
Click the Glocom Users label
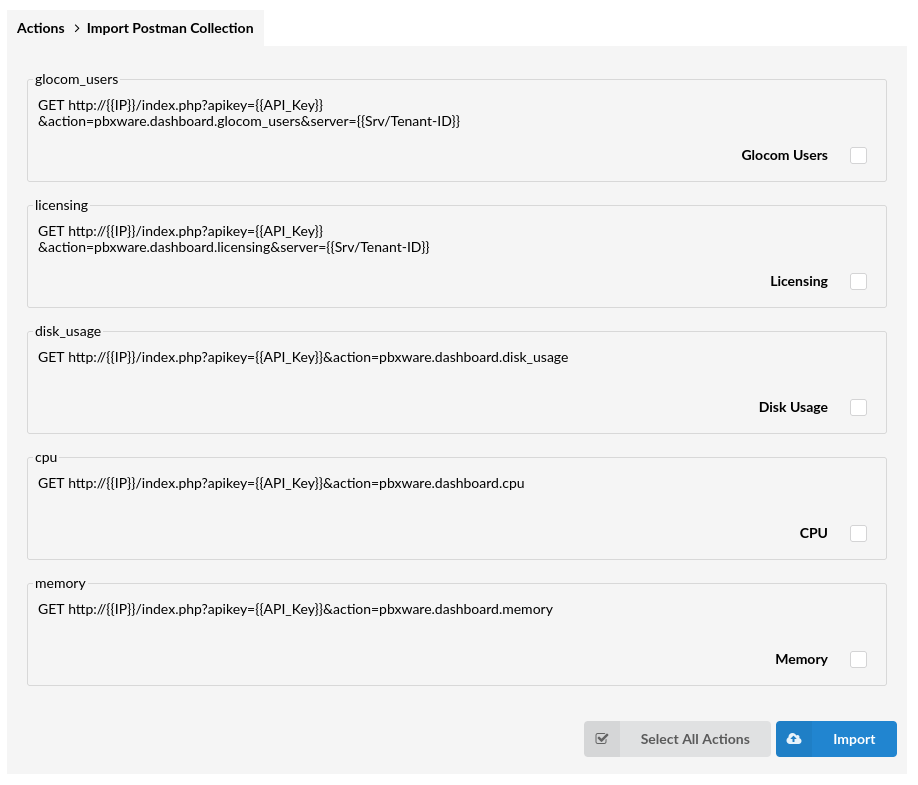(784, 155)
